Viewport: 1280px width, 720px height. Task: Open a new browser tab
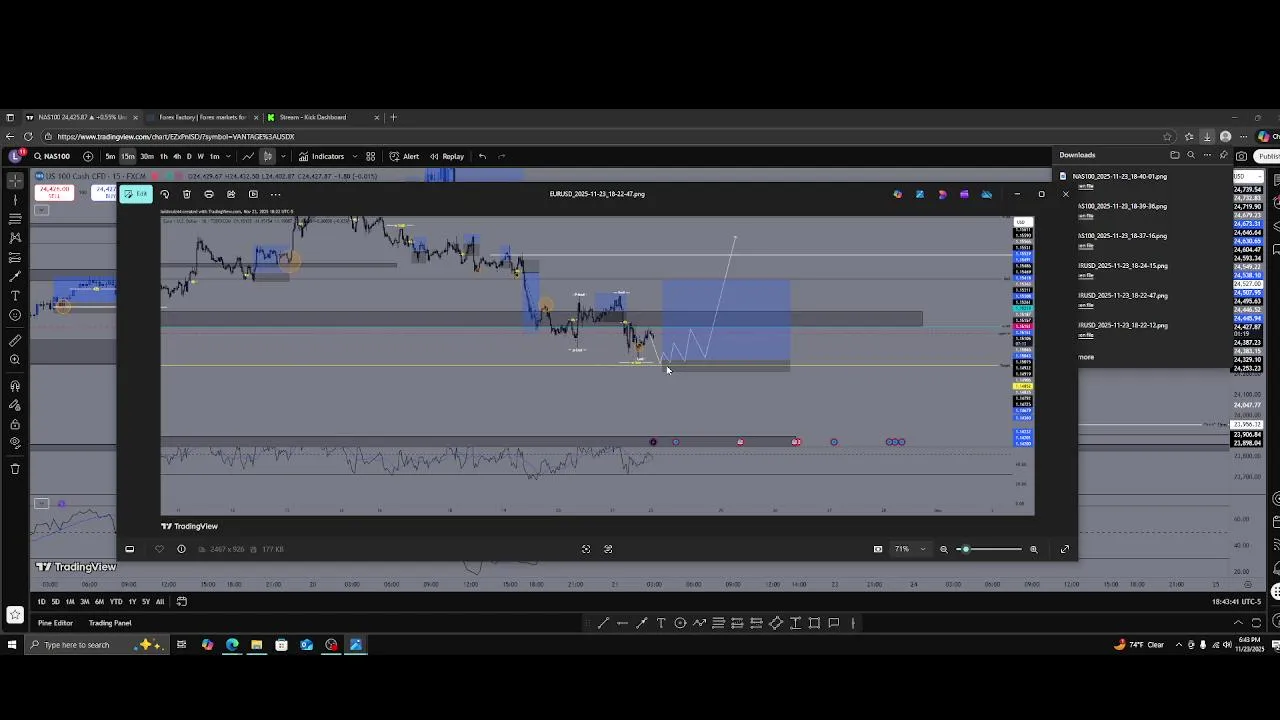coord(393,117)
